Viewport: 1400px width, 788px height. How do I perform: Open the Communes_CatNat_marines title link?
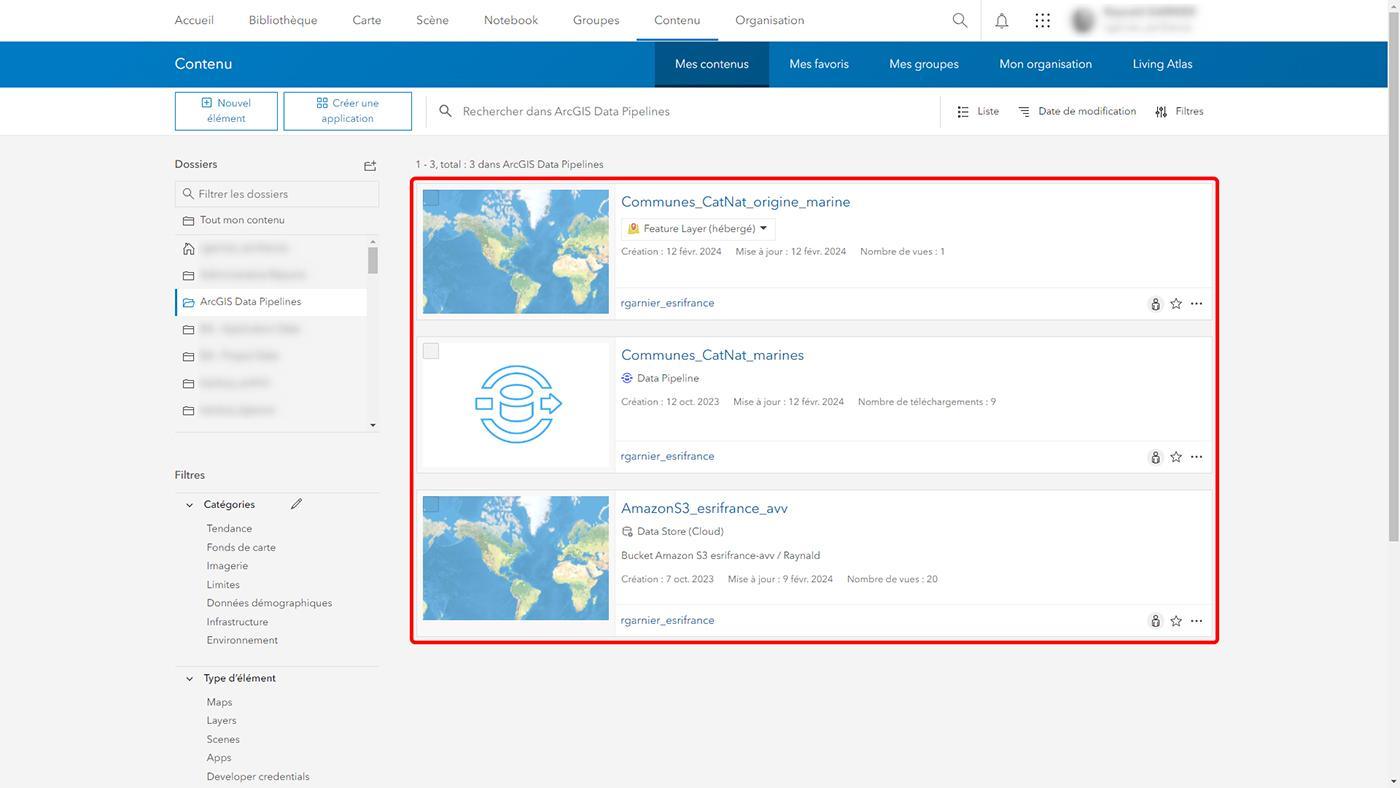tap(713, 355)
